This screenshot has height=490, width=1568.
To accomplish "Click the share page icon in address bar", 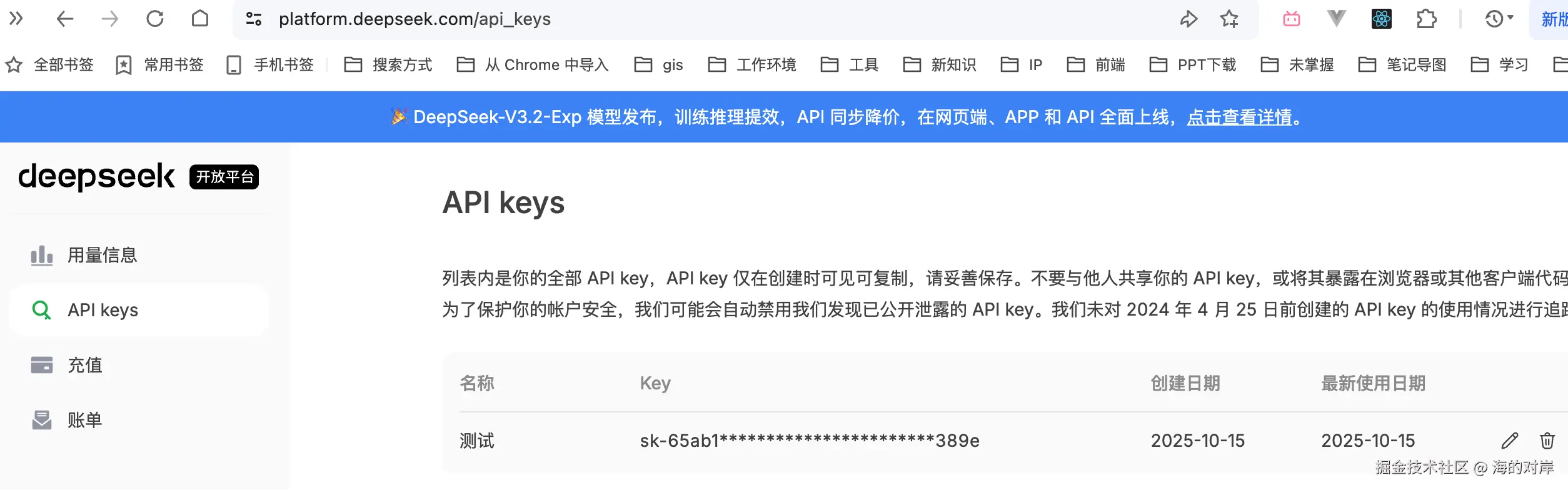I will click(1189, 19).
